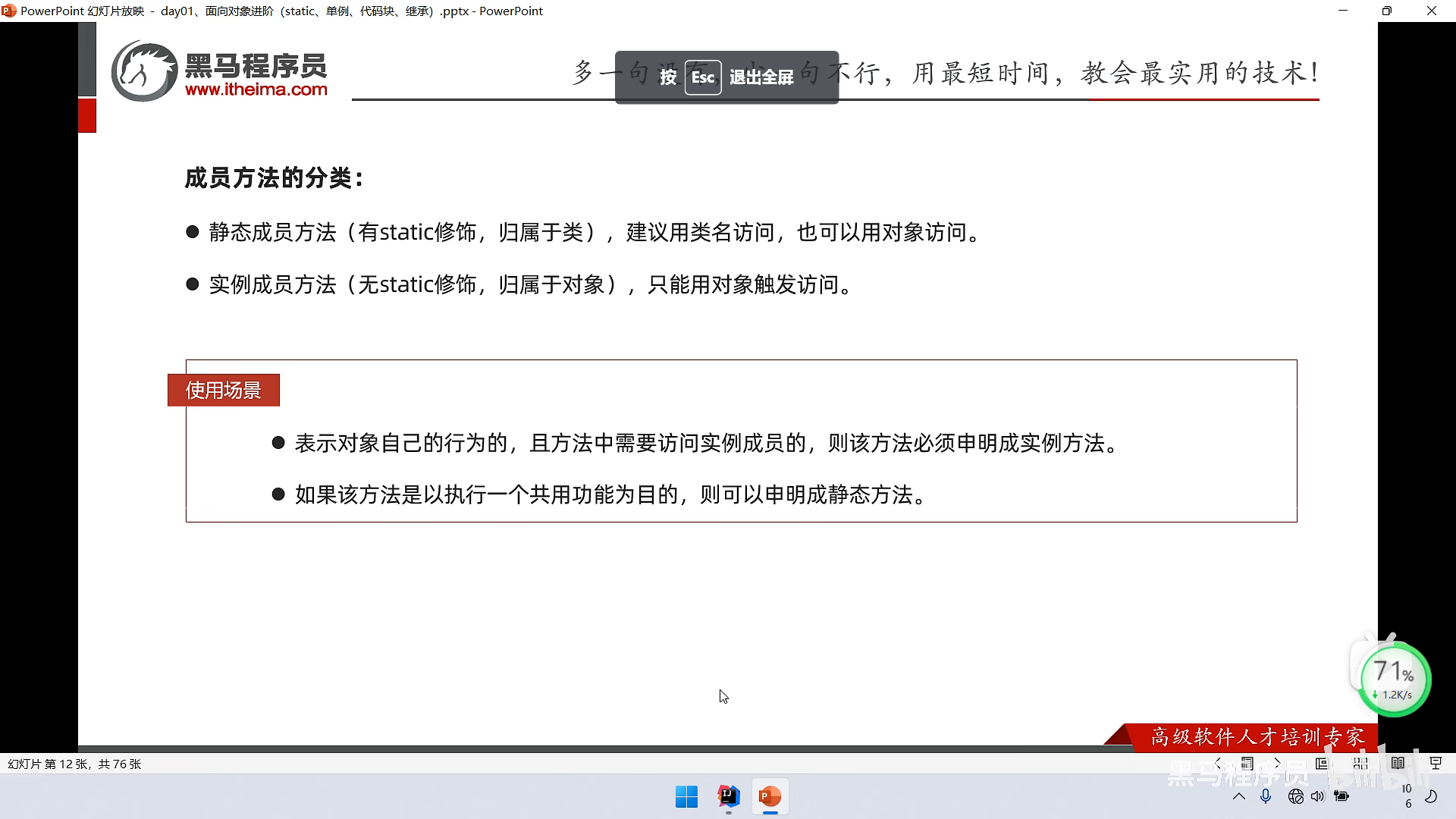
Task: Toggle the microphone tray icon
Action: point(1266,796)
